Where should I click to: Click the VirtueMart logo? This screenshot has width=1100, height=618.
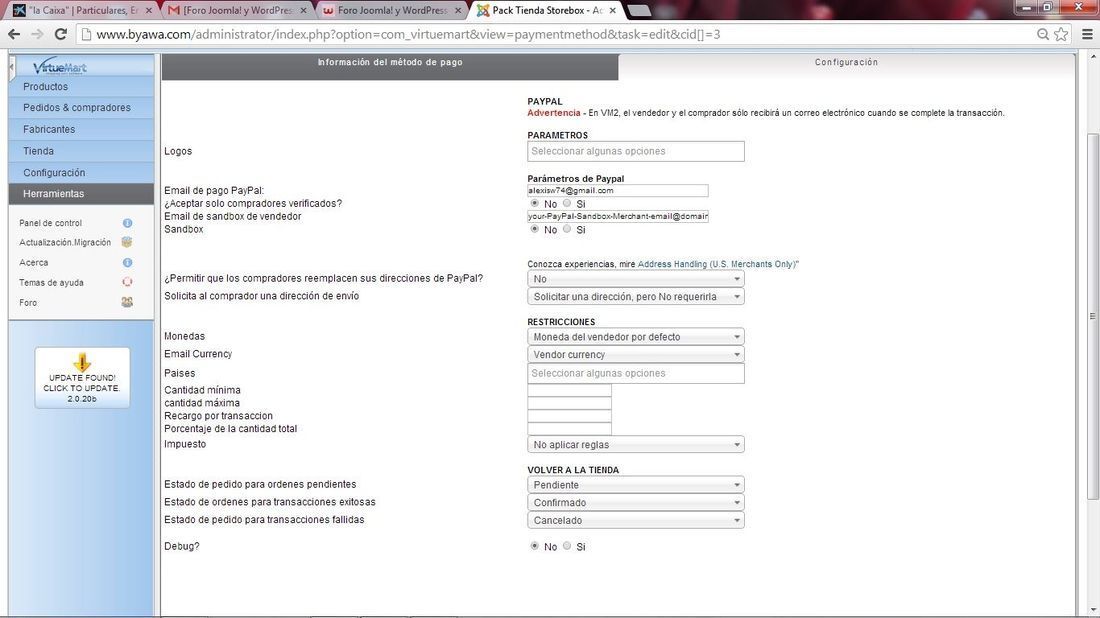pos(60,67)
